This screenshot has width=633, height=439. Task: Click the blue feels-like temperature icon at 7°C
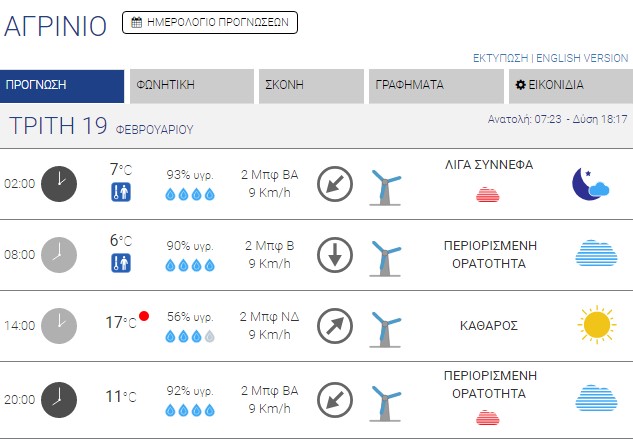click(x=121, y=192)
